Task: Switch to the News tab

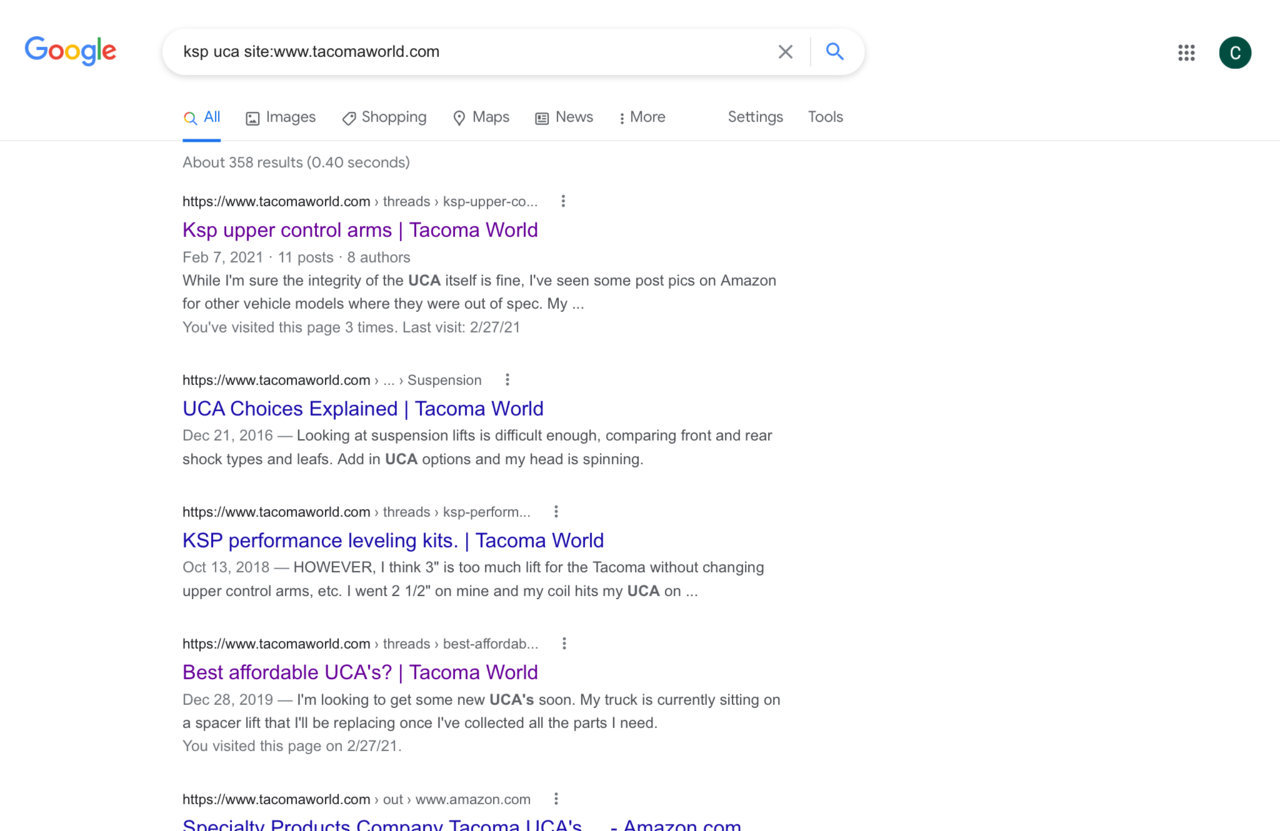Action: [564, 117]
